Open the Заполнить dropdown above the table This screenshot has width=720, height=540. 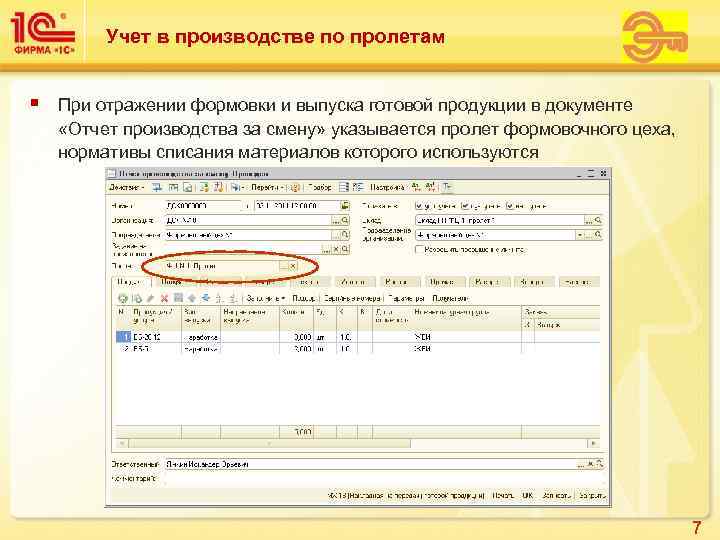(266, 298)
